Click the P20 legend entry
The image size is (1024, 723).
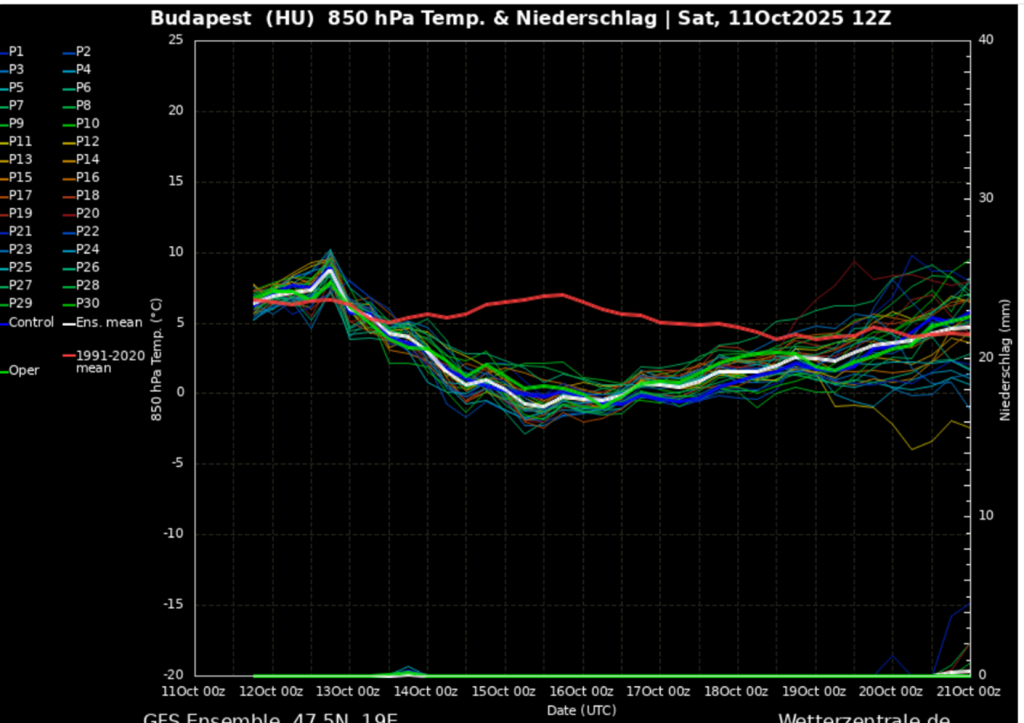click(x=87, y=214)
